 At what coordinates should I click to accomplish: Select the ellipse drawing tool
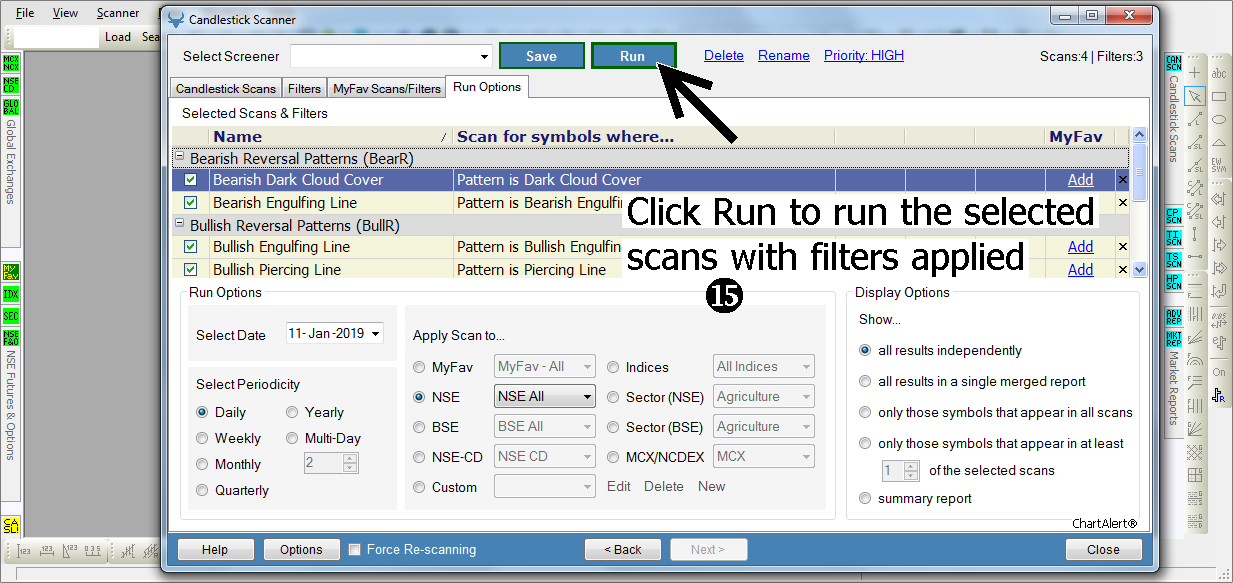tap(1219, 119)
